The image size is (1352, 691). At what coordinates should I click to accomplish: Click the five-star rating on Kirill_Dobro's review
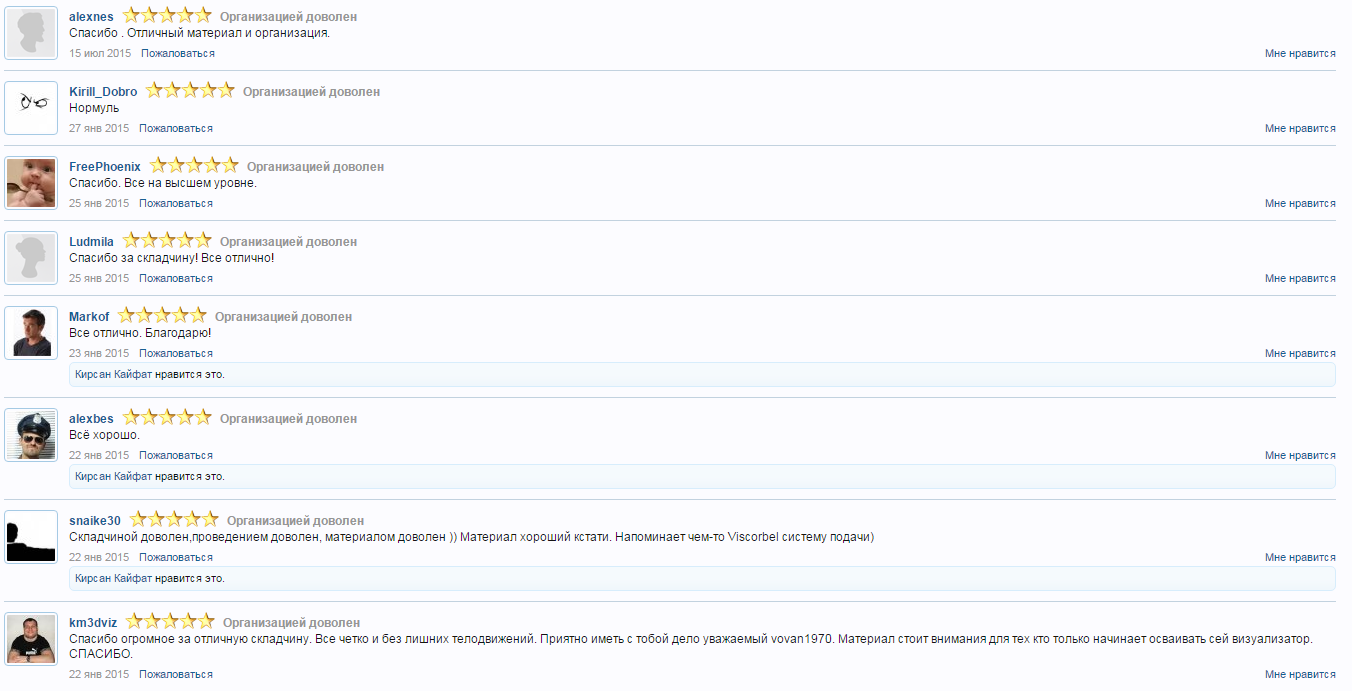(190, 91)
